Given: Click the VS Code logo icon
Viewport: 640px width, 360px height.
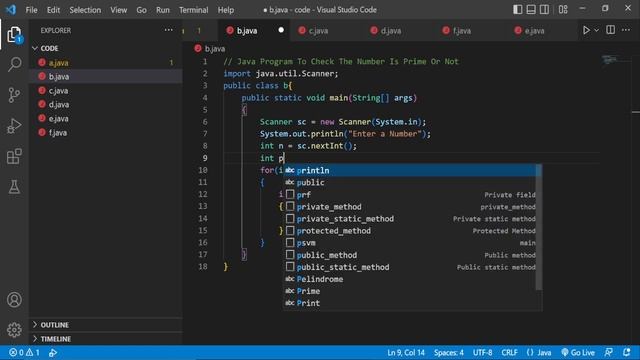Looking at the screenshot, I should pos(11,9).
